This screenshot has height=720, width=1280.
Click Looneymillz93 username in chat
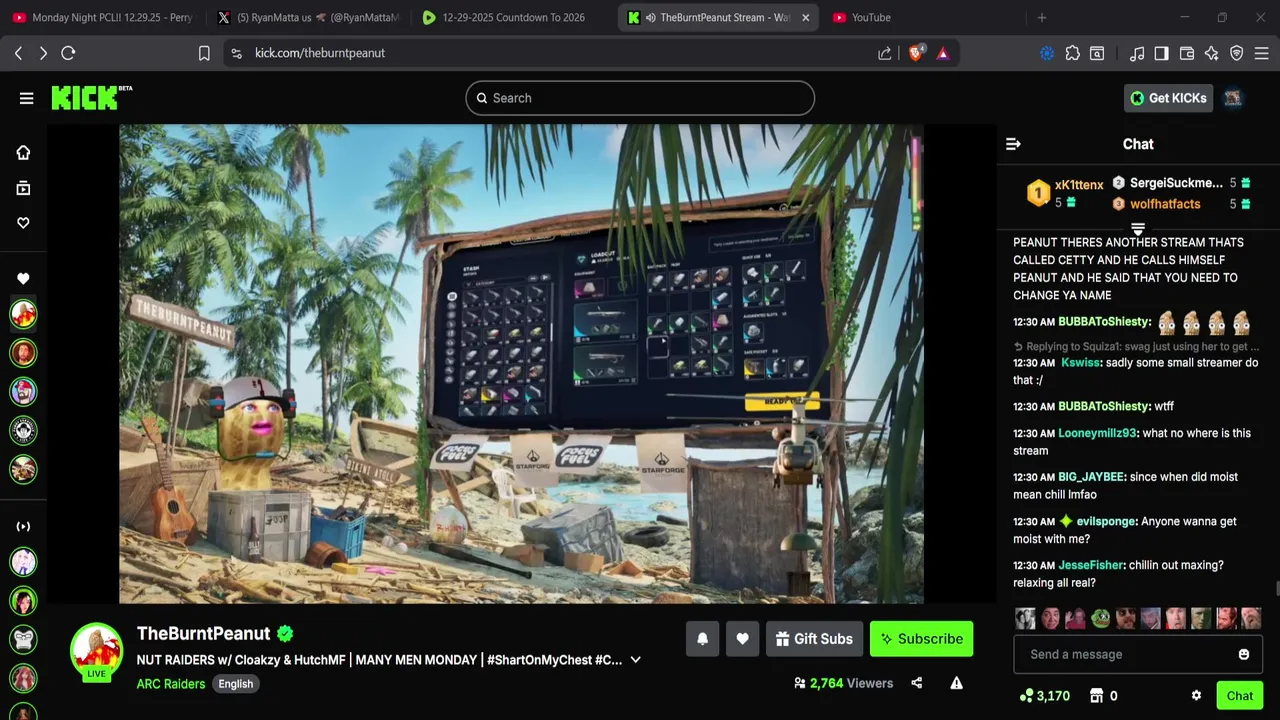[1097, 433]
